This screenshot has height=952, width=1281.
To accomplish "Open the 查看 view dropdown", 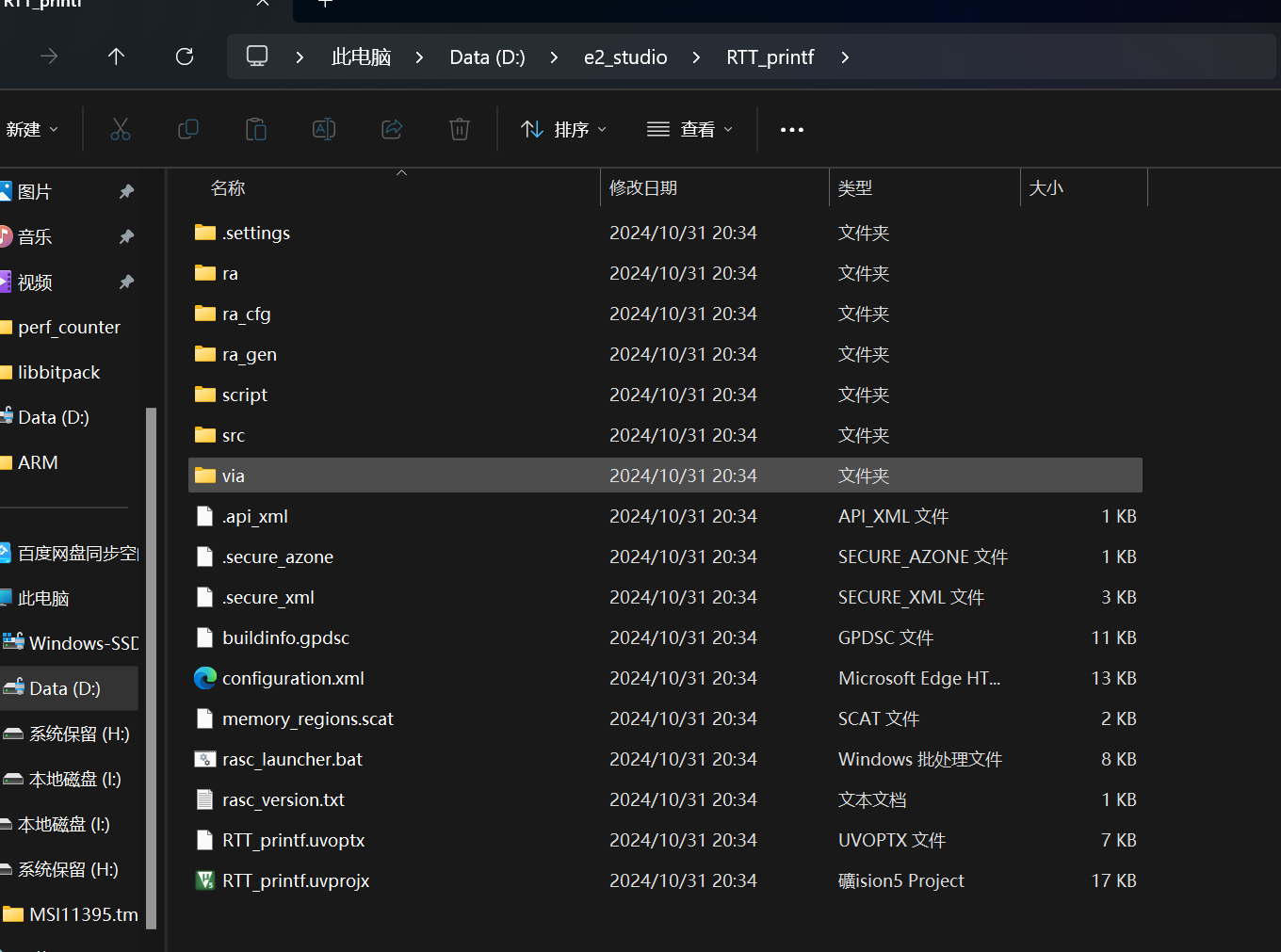I will point(689,129).
